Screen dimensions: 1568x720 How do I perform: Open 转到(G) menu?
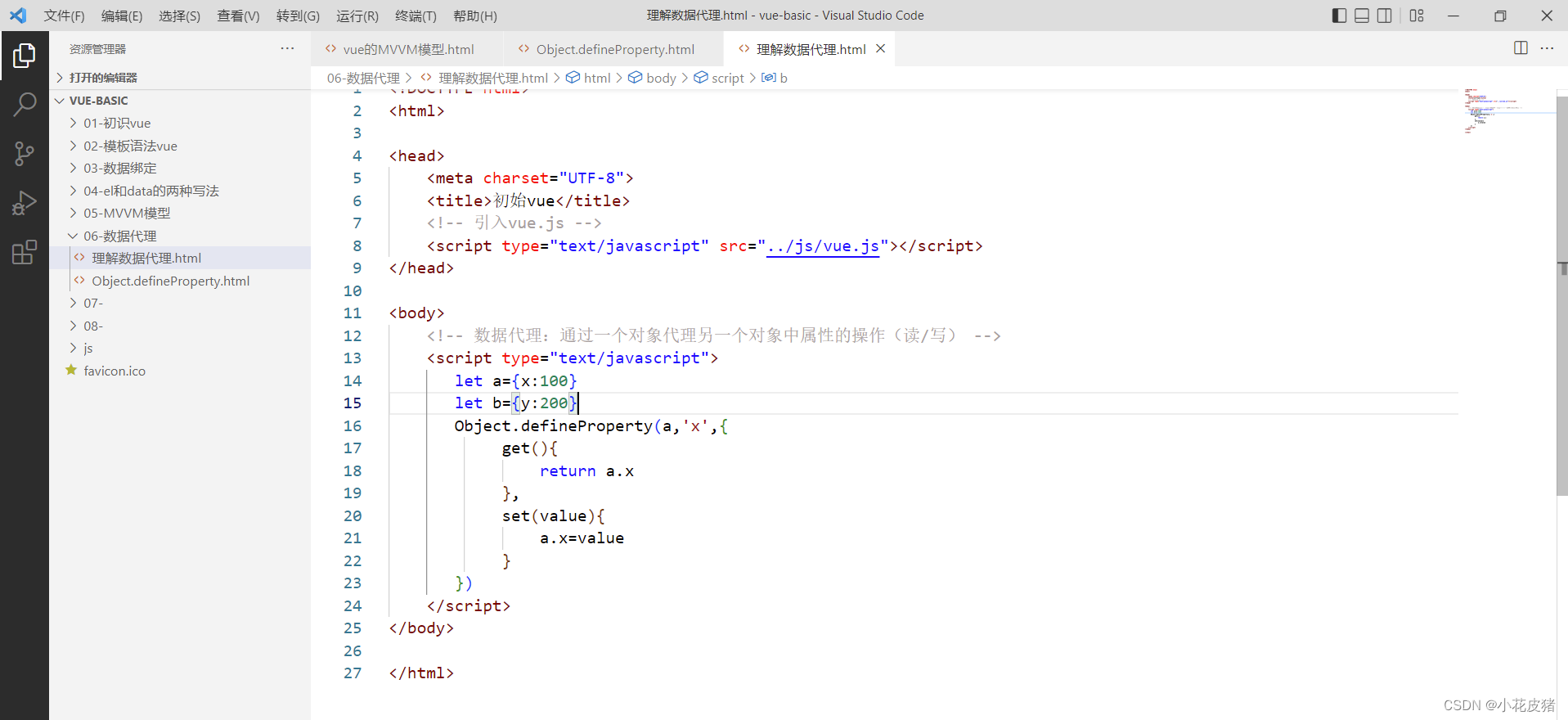pyautogui.click(x=298, y=16)
